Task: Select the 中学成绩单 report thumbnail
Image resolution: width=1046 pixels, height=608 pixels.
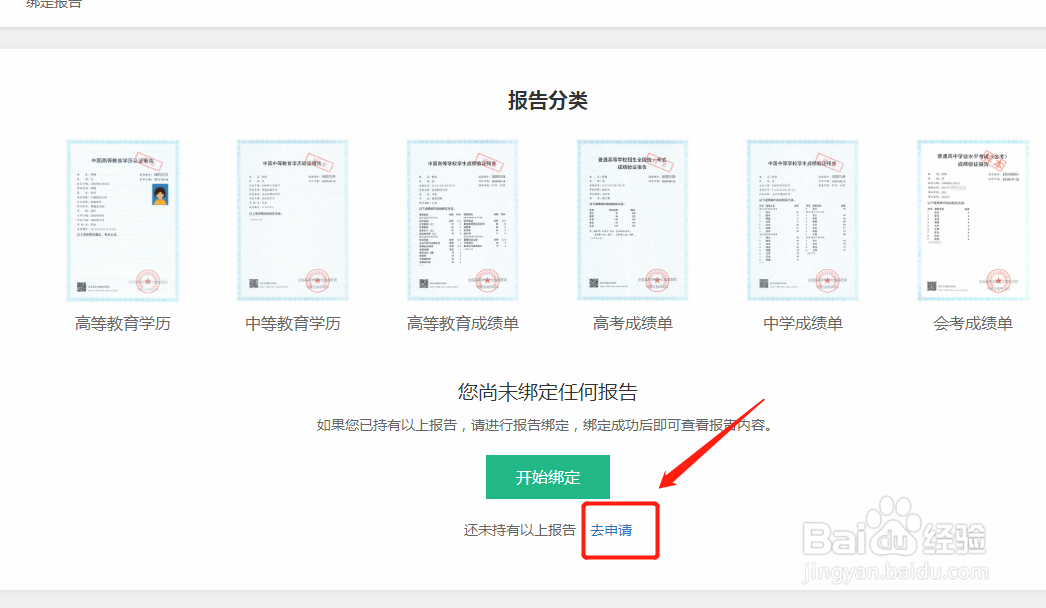Action: pyautogui.click(x=803, y=221)
